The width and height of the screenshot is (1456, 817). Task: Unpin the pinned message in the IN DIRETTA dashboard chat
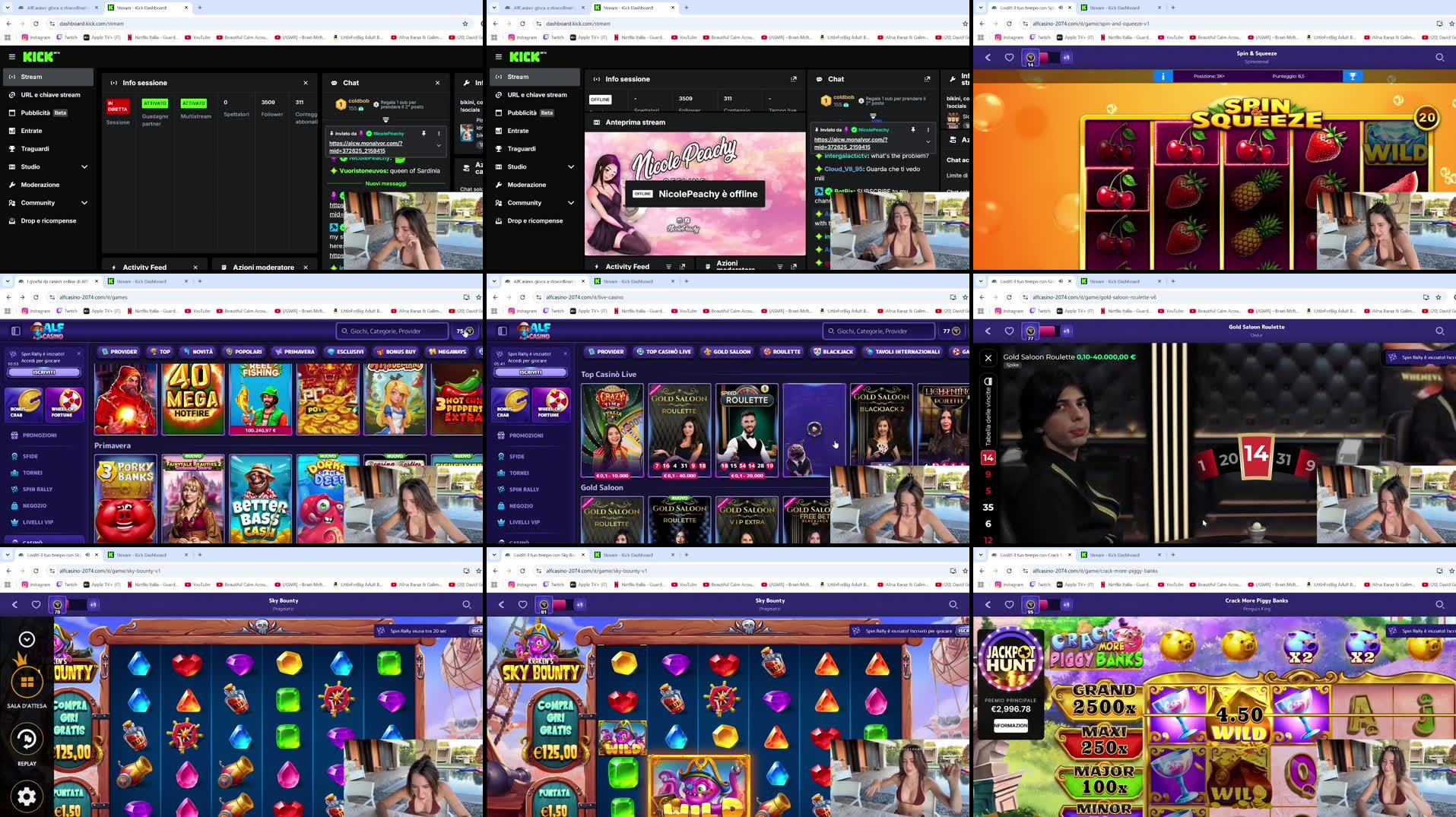click(423, 133)
